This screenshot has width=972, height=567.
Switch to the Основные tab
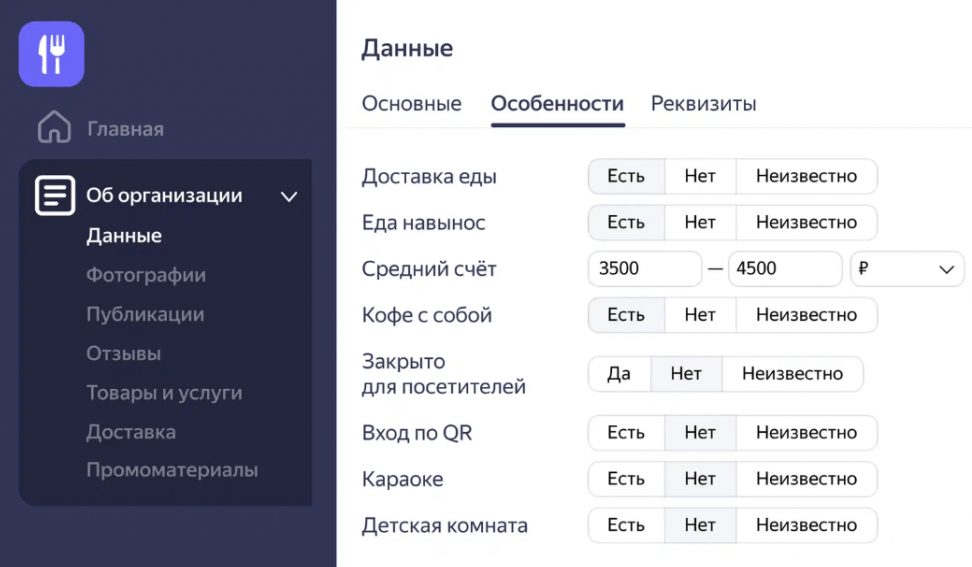tap(411, 104)
